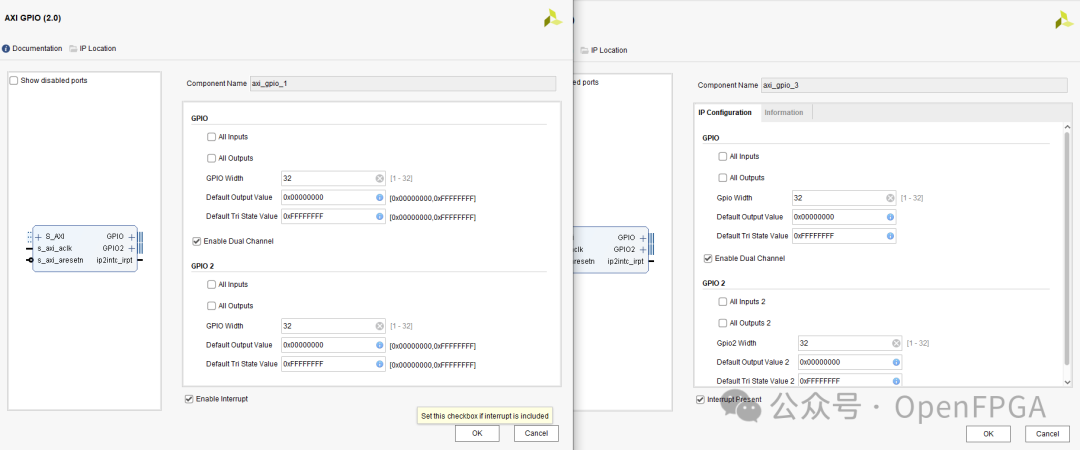Click GPIO 2 Default Tri State Value field in left window

click(333, 364)
